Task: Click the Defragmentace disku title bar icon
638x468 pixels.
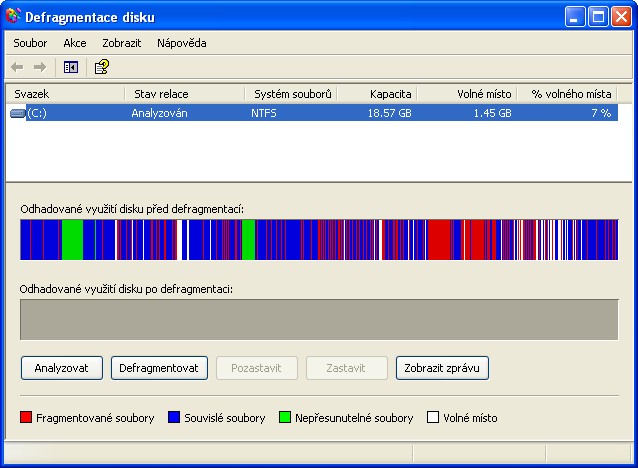Action: coord(13,17)
